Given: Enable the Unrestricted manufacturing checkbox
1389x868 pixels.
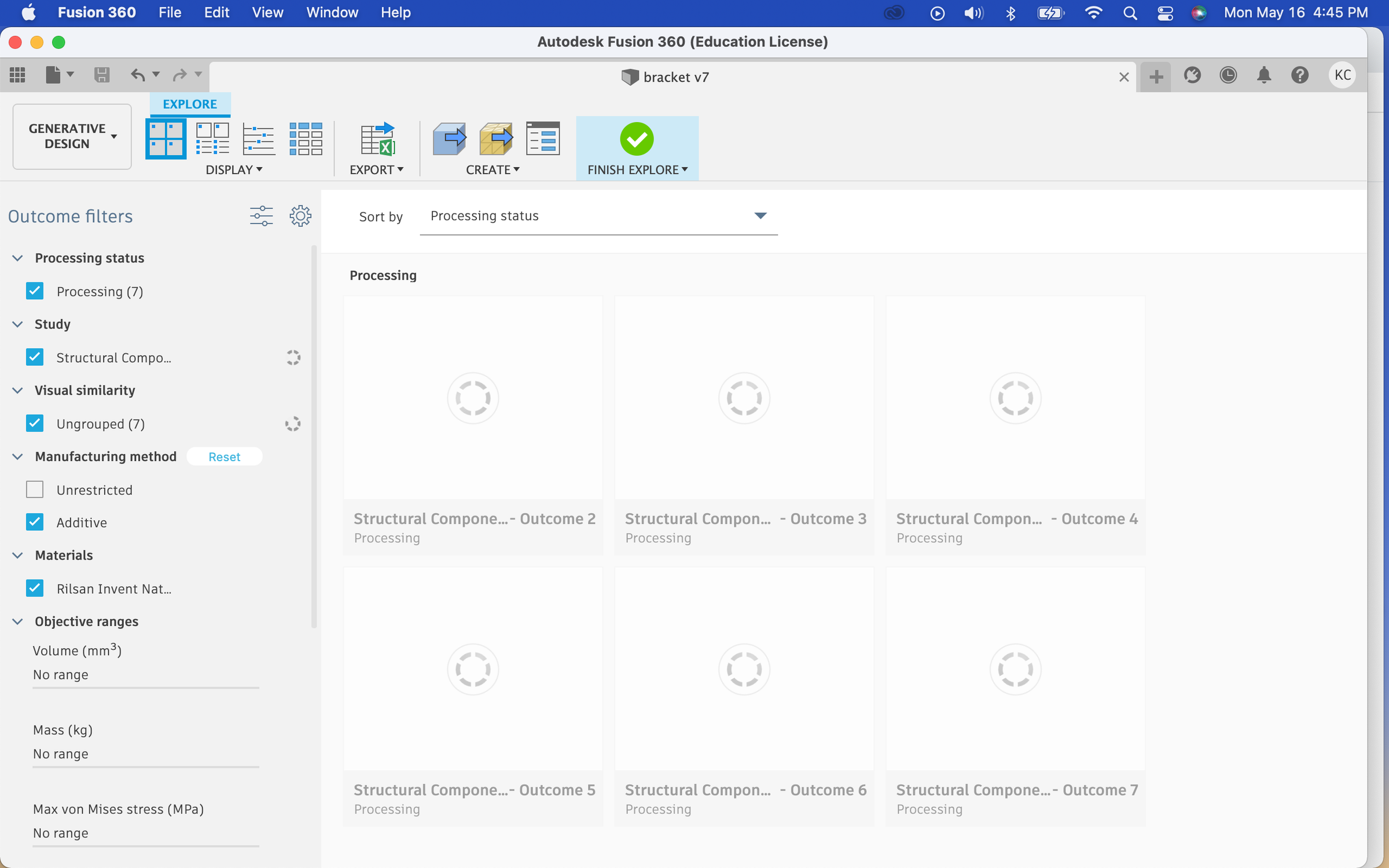Looking at the screenshot, I should click(35, 490).
